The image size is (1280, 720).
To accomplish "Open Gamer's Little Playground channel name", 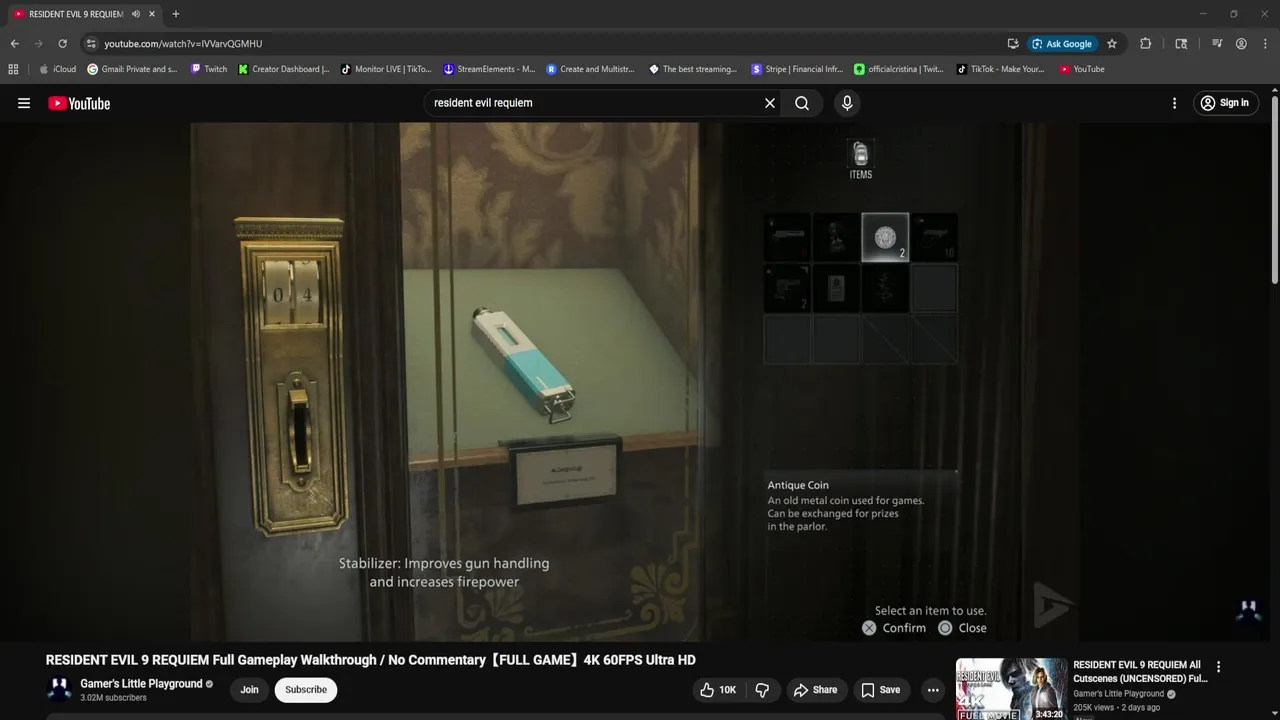I will 141,684.
